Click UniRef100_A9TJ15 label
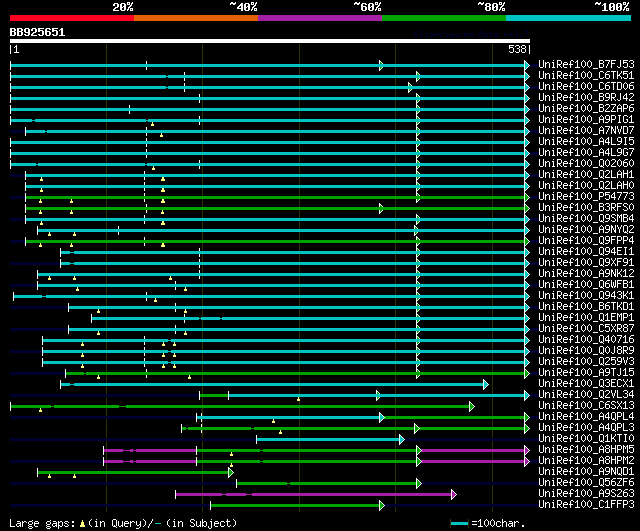 pyautogui.click(x=586, y=373)
